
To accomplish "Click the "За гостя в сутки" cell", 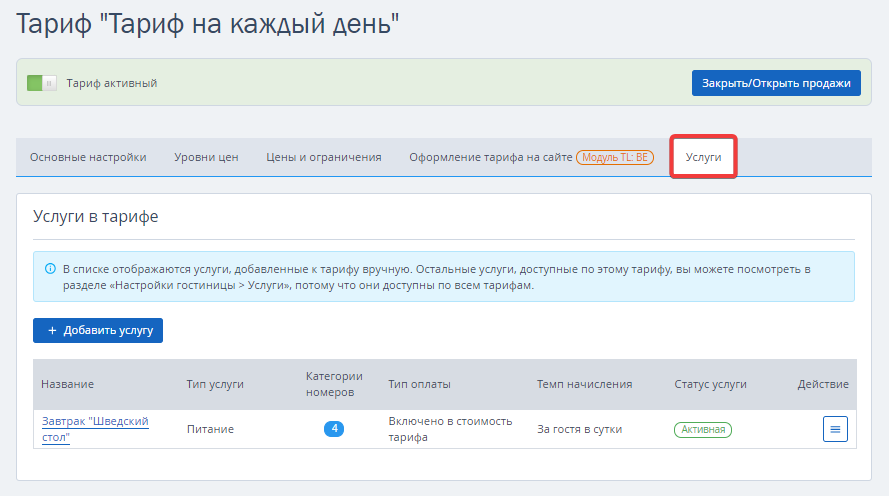I will (x=579, y=429).
